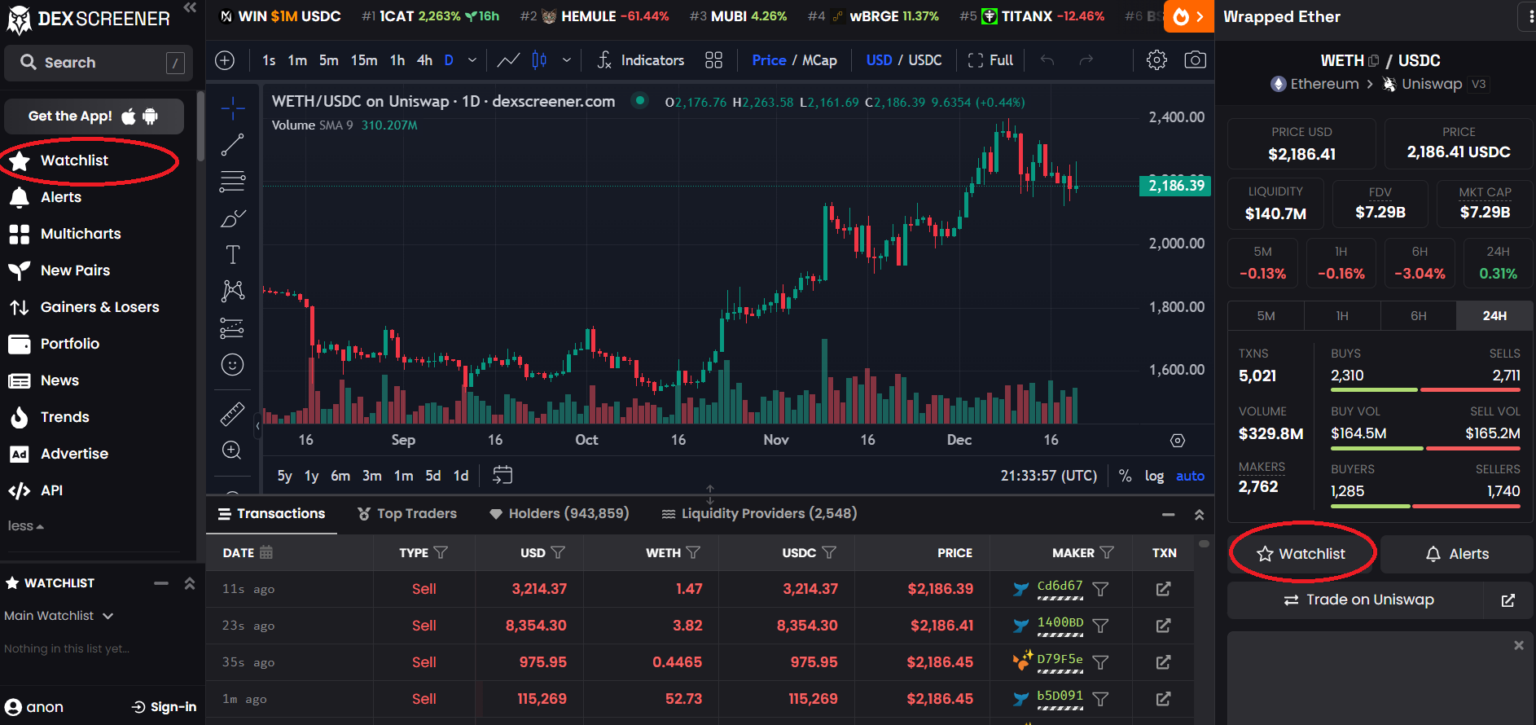Select the trend line drawing tool
1536x725 pixels.
pos(232,143)
